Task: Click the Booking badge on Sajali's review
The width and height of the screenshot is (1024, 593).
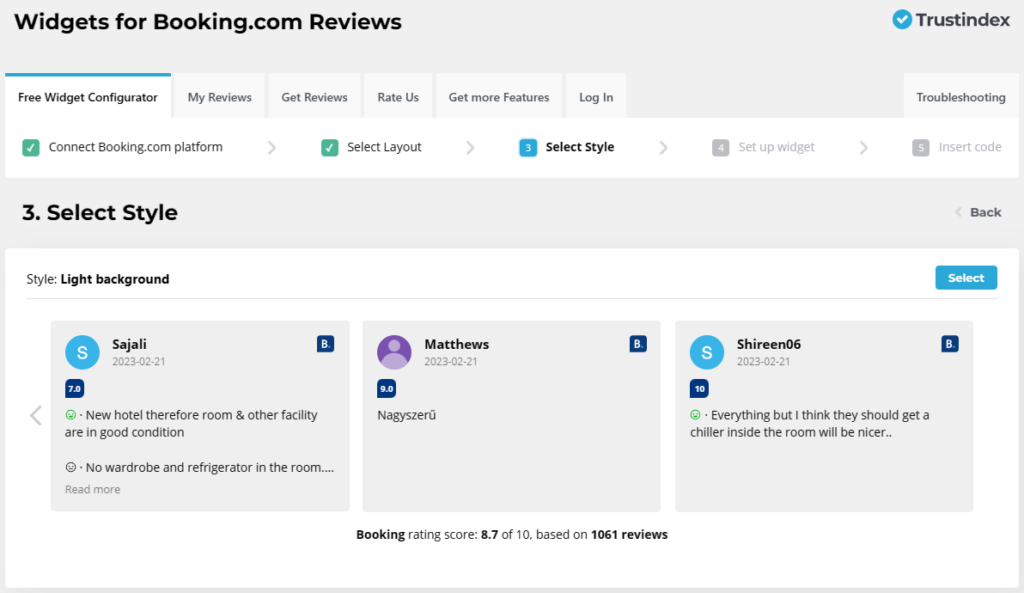Action: point(324,343)
